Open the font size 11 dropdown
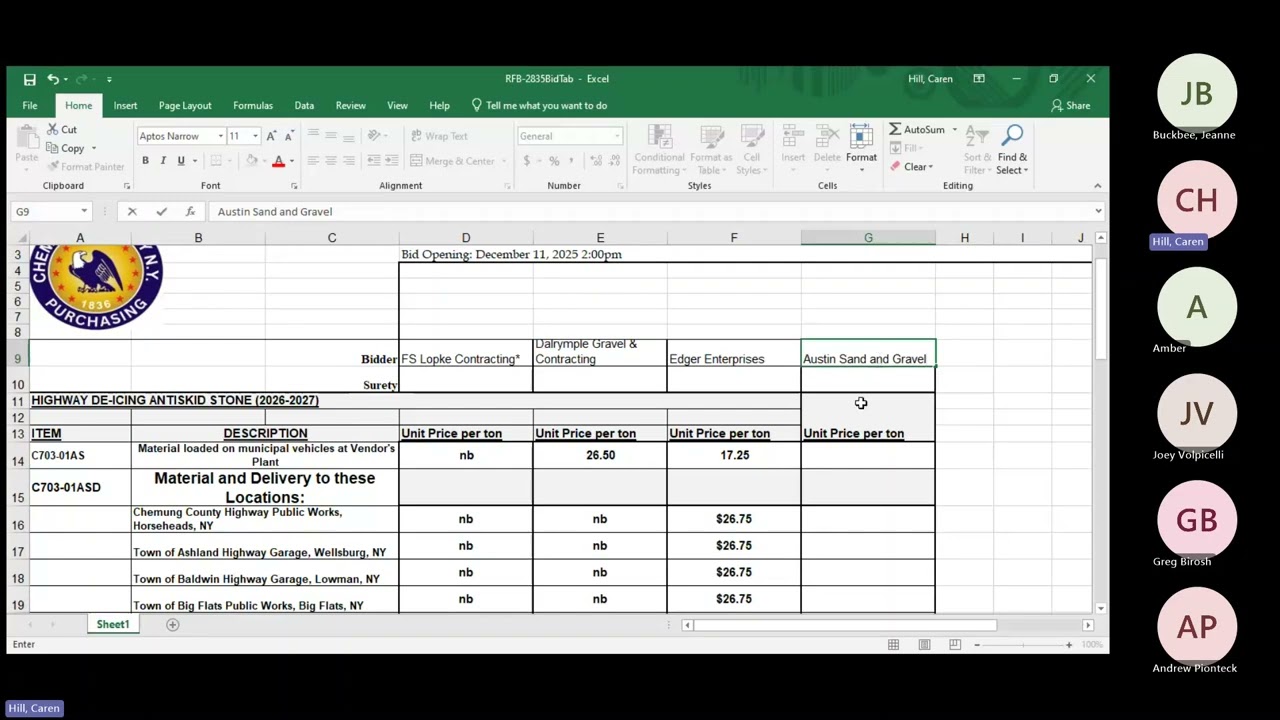Viewport: 1280px width, 720px height. (255, 136)
